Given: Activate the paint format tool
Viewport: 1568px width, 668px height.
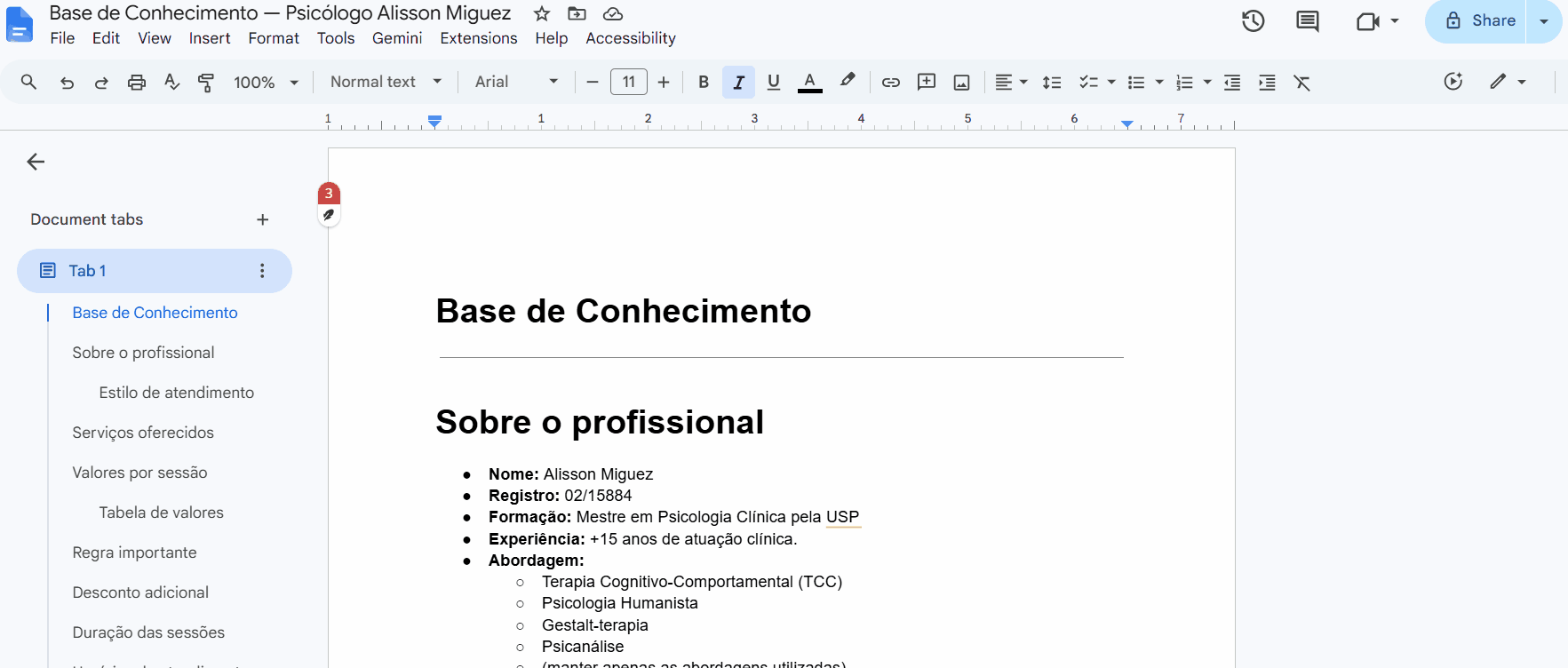Looking at the screenshot, I should [x=206, y=82].
